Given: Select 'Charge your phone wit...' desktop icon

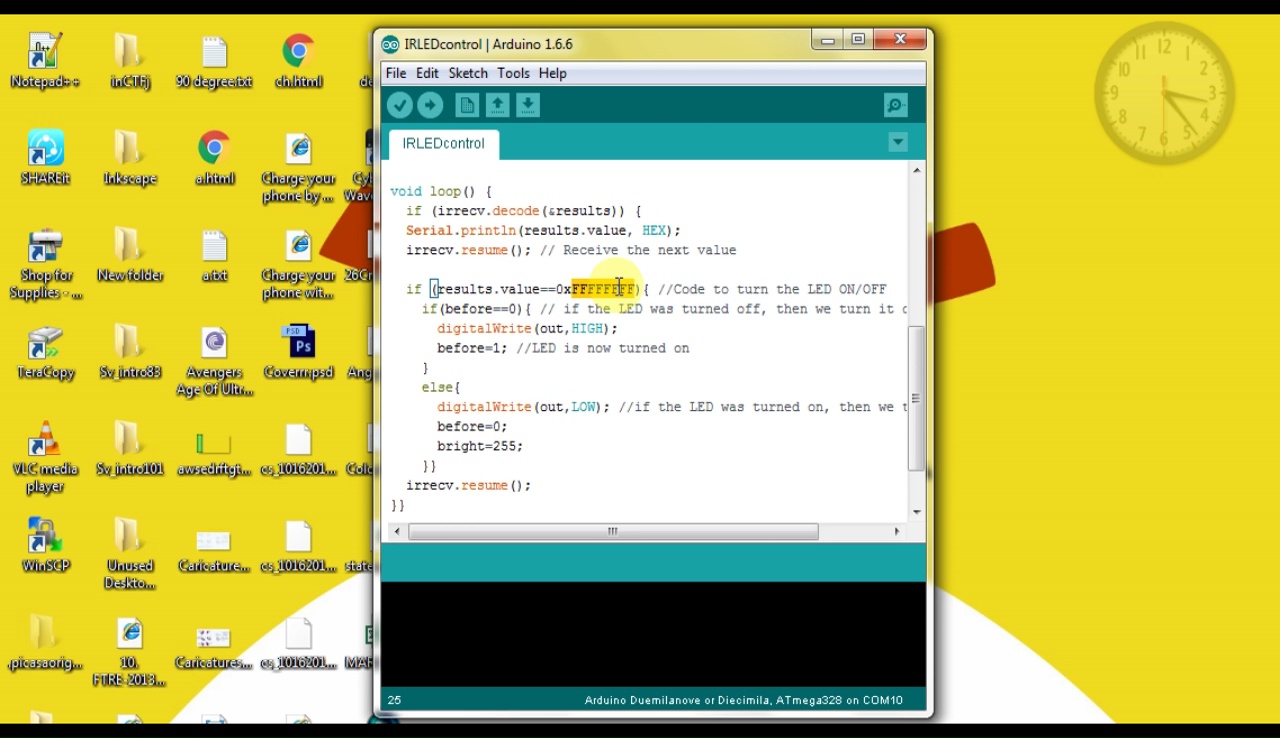Looking at the screenshot, I should tap(298, 264).
